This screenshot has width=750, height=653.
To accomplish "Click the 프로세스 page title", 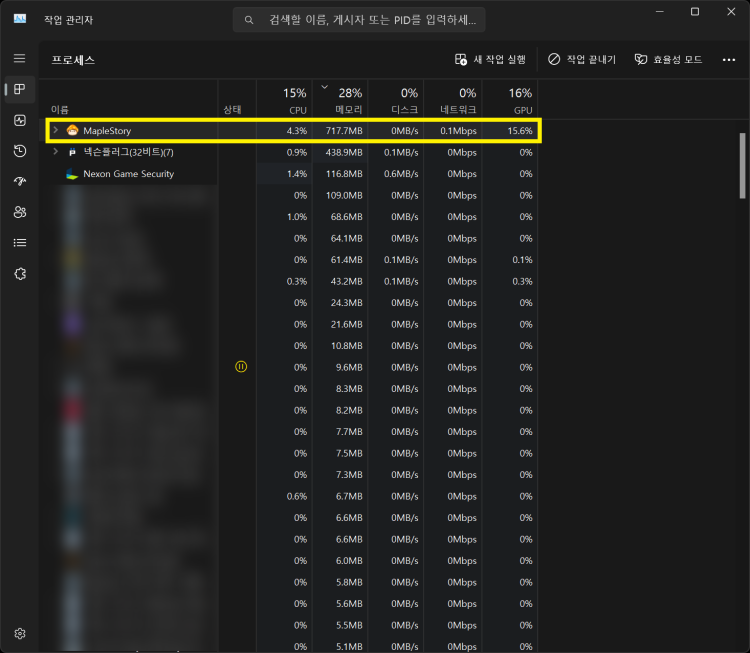I will point(73,60).
